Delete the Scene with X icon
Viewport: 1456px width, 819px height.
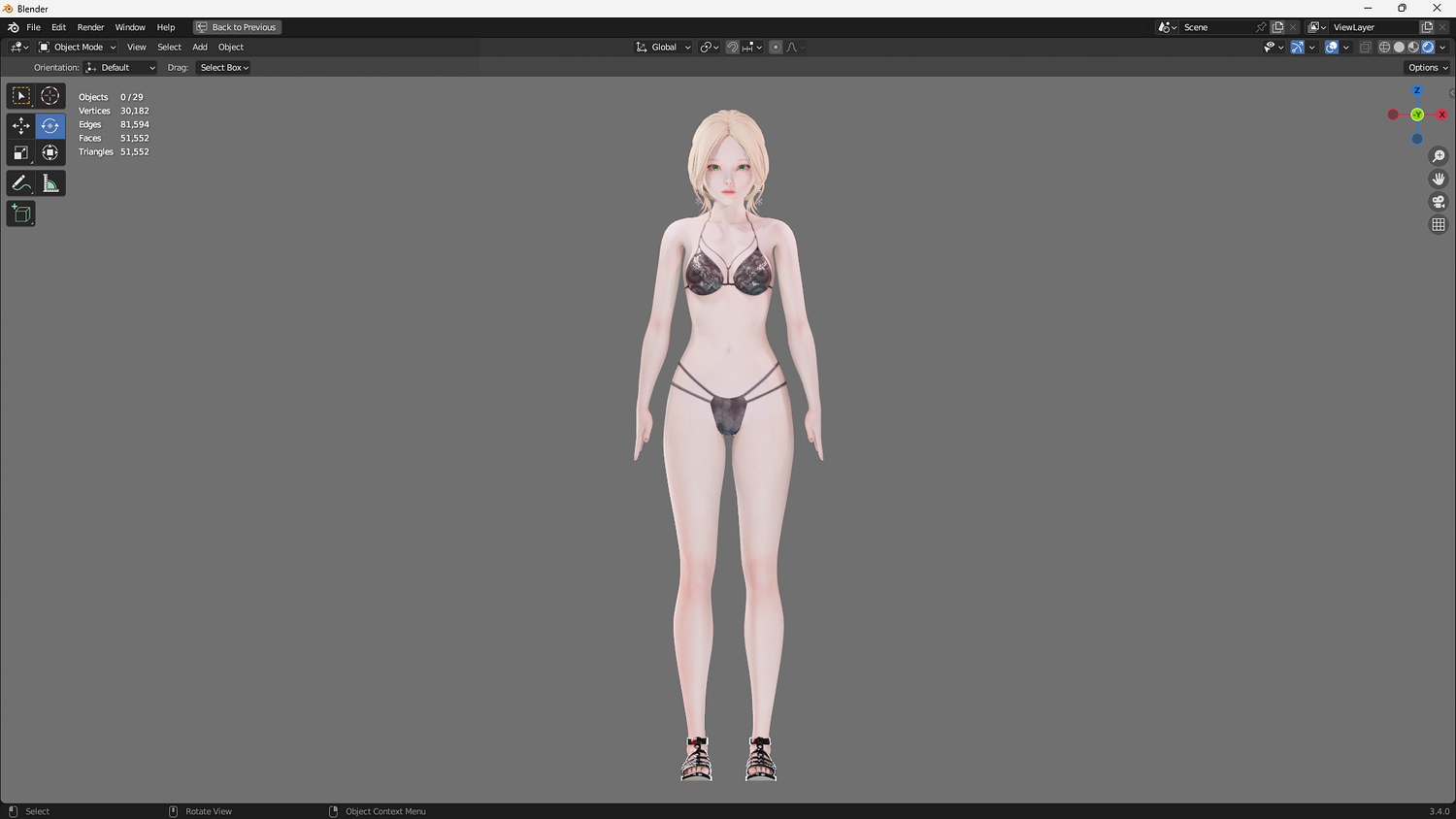point(1293,27)
